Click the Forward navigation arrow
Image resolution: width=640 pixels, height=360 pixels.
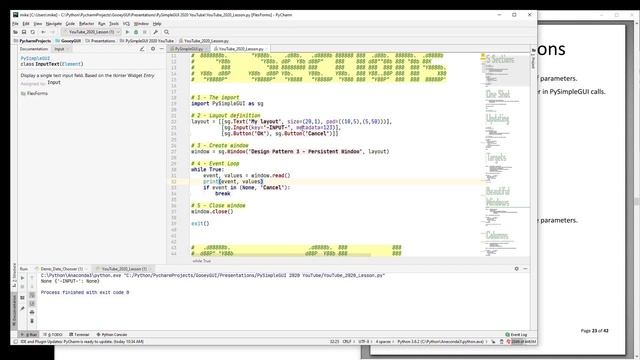click(x=52, y=32)
